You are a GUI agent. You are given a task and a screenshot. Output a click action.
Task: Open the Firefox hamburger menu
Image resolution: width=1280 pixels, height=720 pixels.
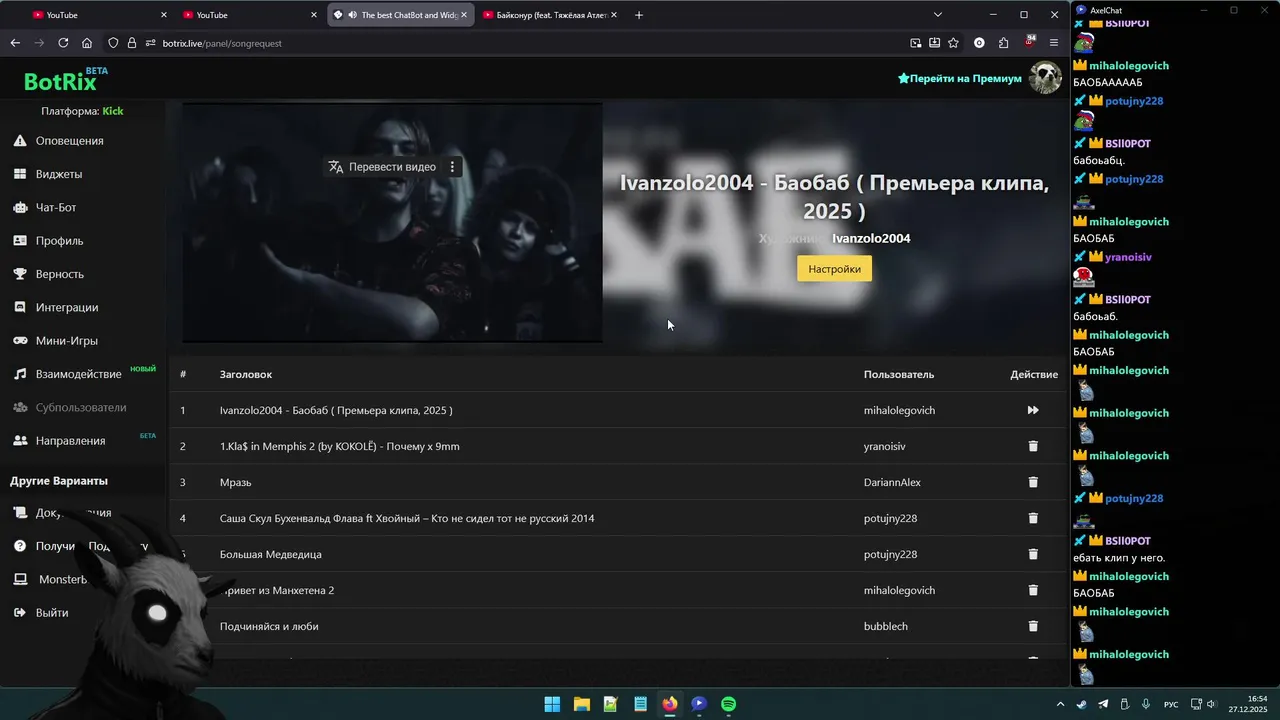point(1053,43)
